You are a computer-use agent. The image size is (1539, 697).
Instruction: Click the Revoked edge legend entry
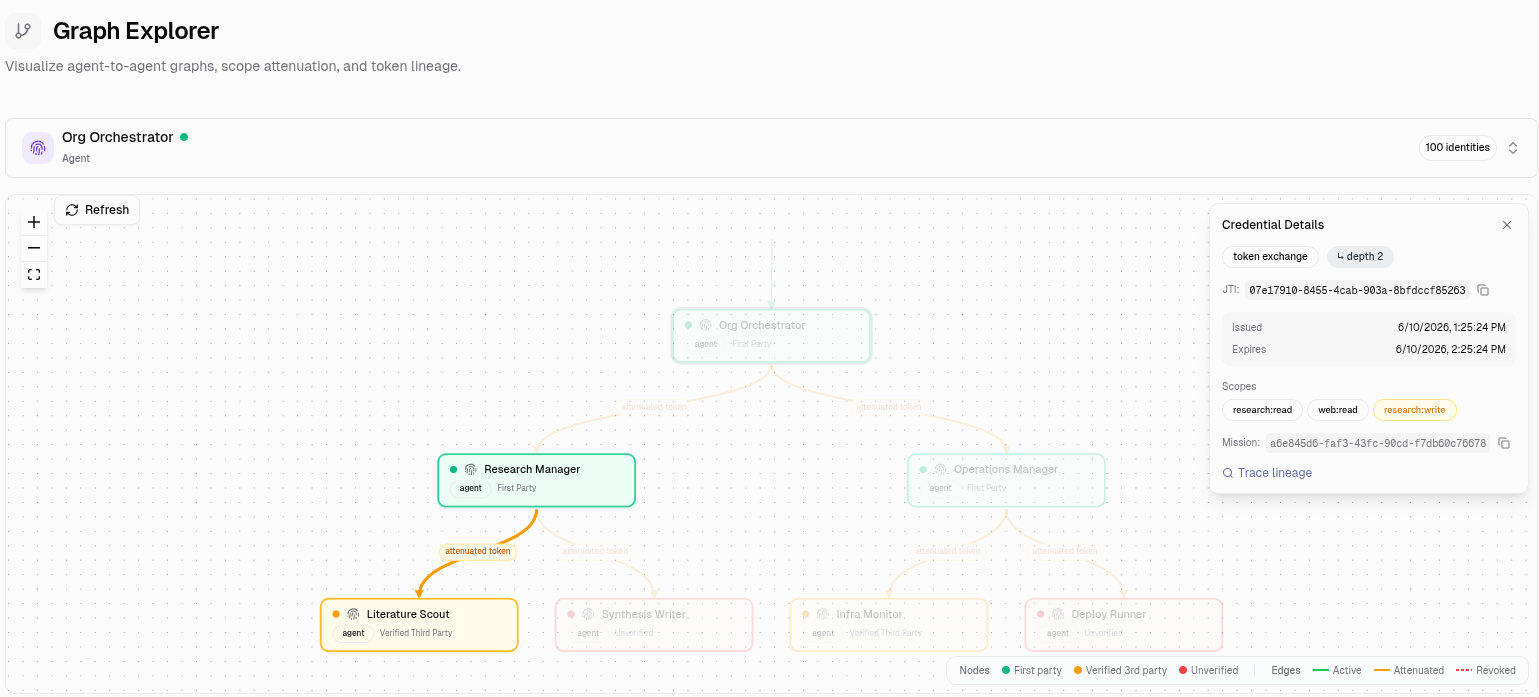pyautogui.click(x=1485, y=670)
